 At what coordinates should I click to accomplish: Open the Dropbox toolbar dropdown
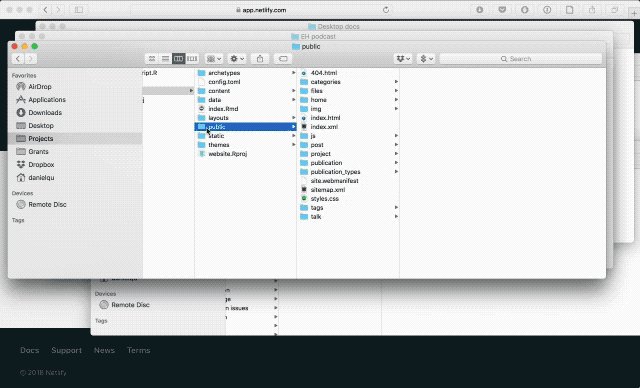tap(403, 59)
